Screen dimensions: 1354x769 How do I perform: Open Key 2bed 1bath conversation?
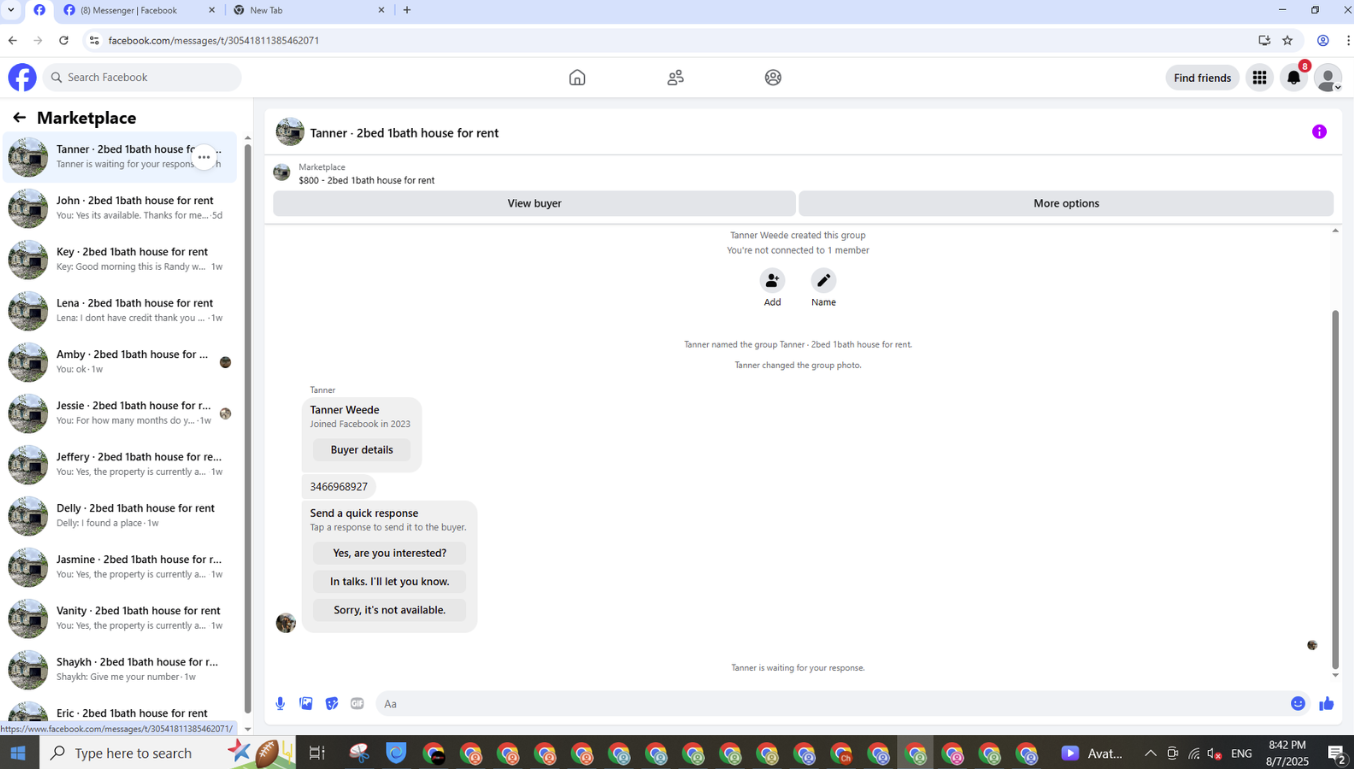click(x=120, y=259)
